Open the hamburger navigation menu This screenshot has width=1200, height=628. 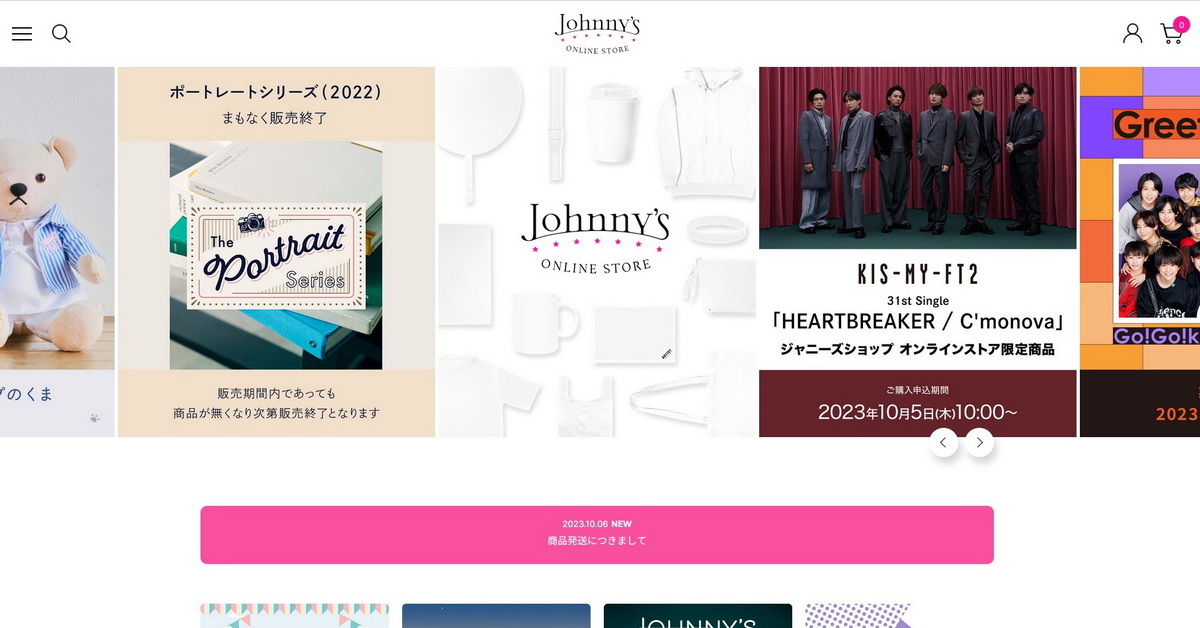(x=22, y=34)
